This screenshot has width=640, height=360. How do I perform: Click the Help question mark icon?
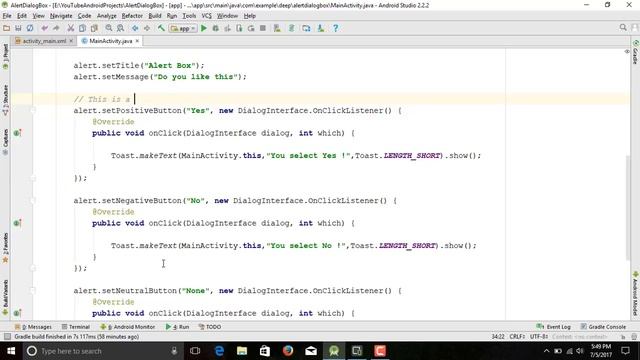[x=336, y=28]
